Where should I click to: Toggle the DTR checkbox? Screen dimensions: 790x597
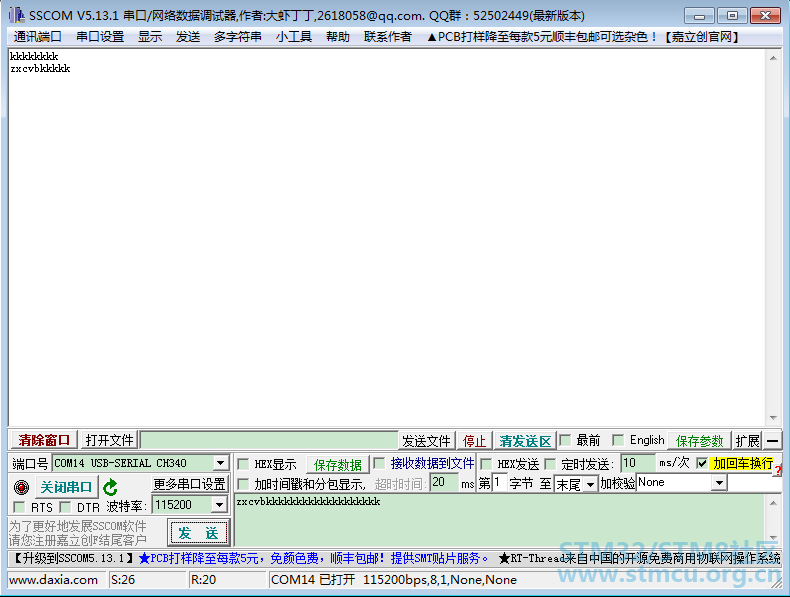tap(65, 506)
